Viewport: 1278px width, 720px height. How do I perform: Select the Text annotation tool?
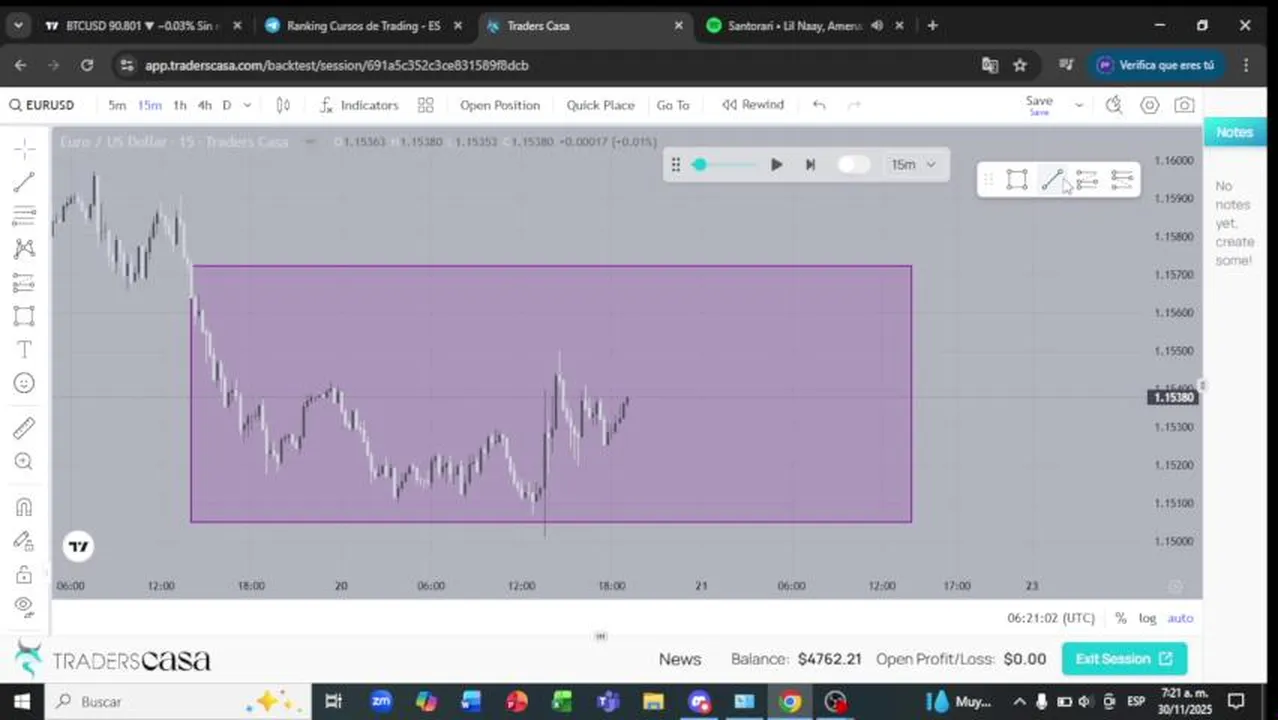pos(25,349)
